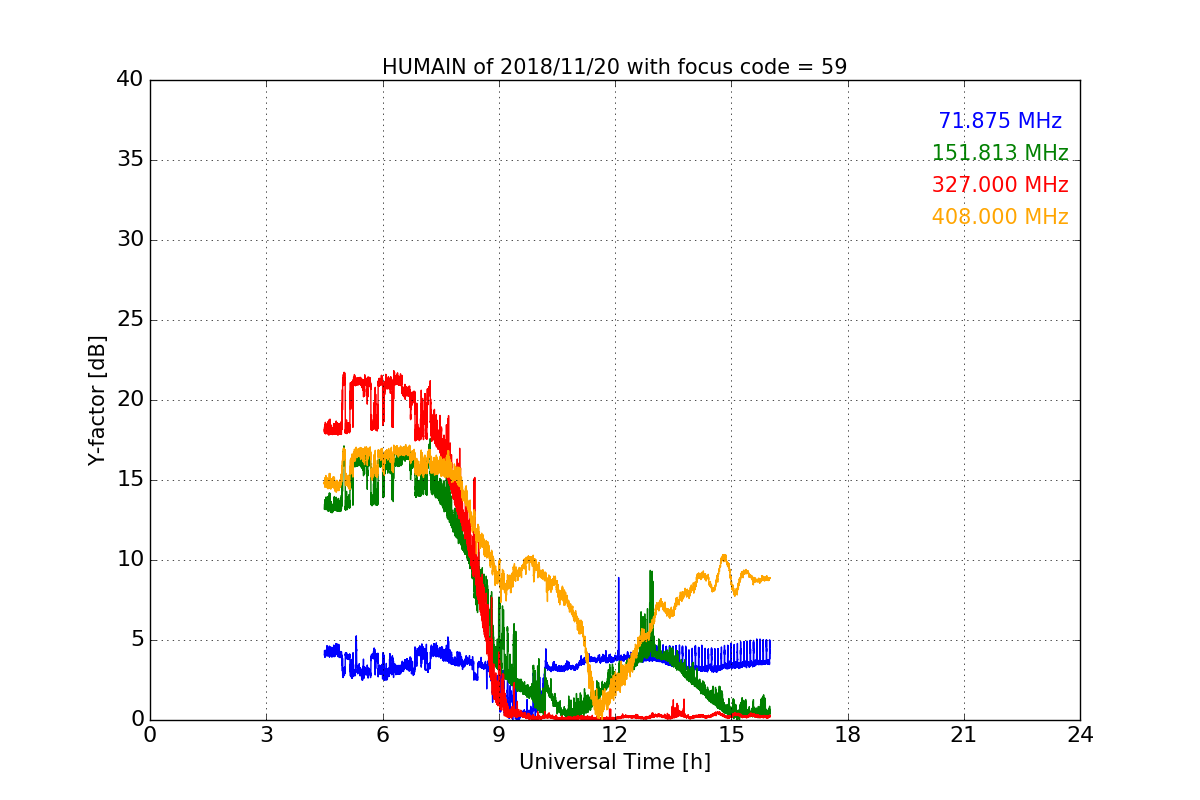Click the x-axis tick label 24

pos(1080,735)
